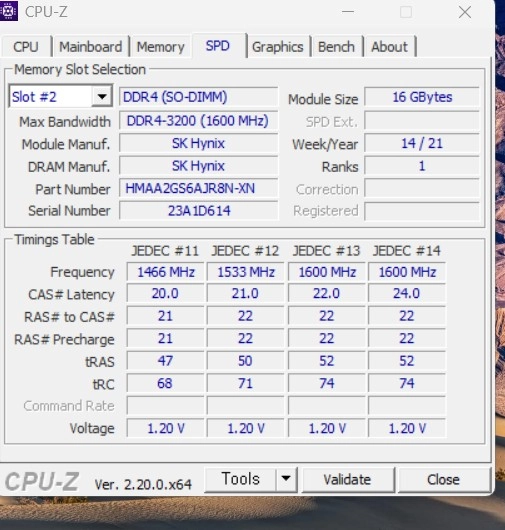Click the empty Command Rate cell under JEDEC #11

[166, 406]
